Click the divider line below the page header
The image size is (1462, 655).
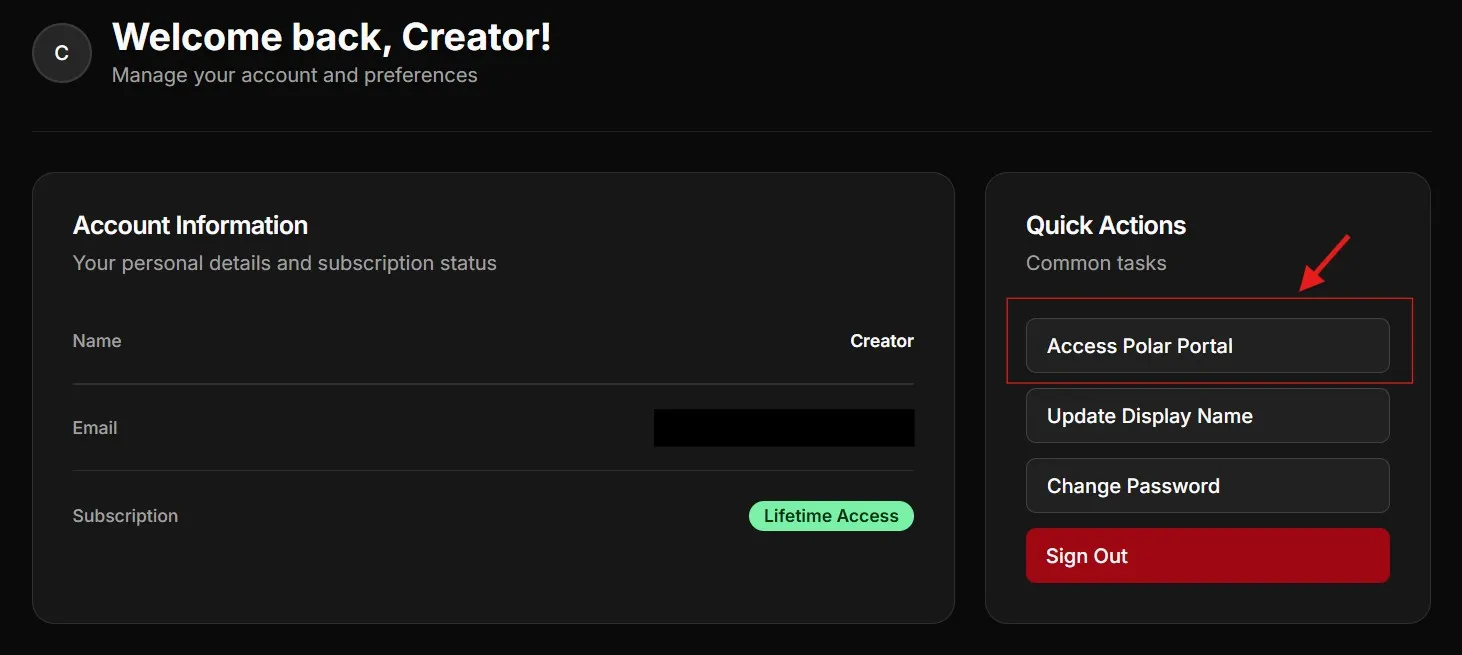(x=731, y=131)
